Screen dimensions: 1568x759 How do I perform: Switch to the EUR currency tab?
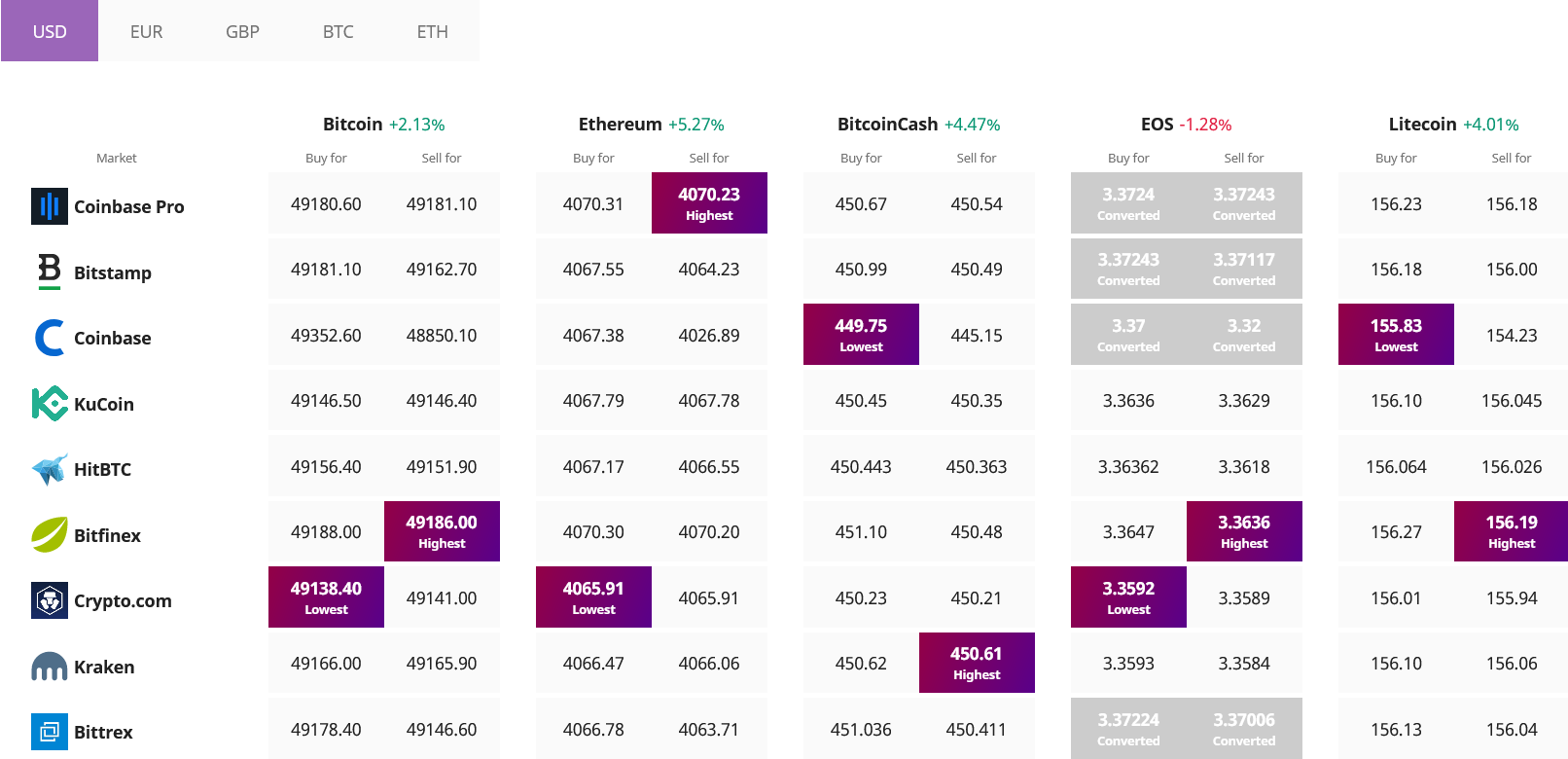tap(146, 31)
